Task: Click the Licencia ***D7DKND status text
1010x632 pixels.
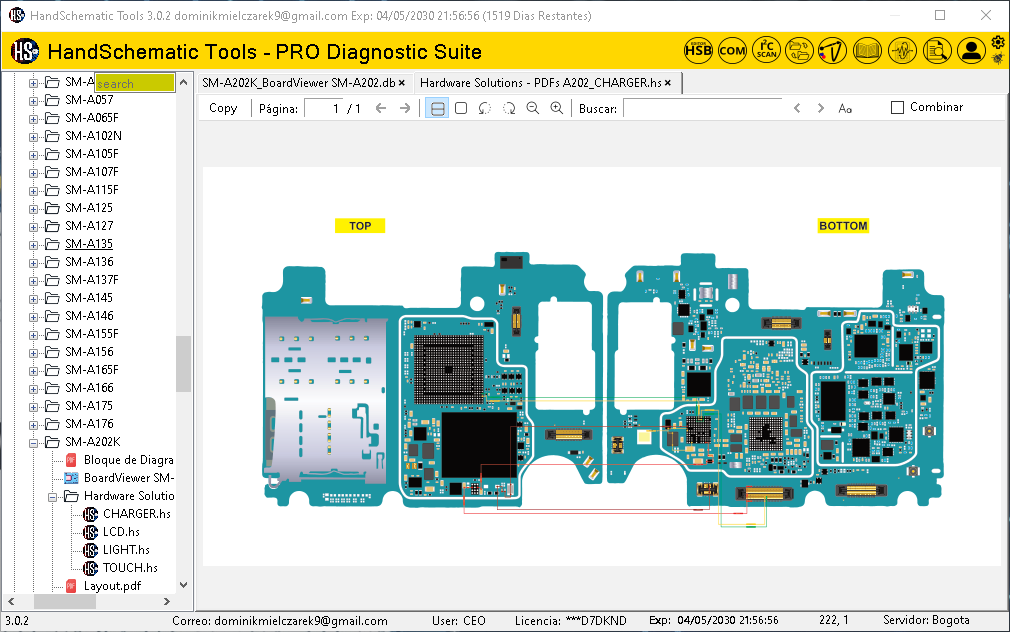Action: (x=570, y=620)
